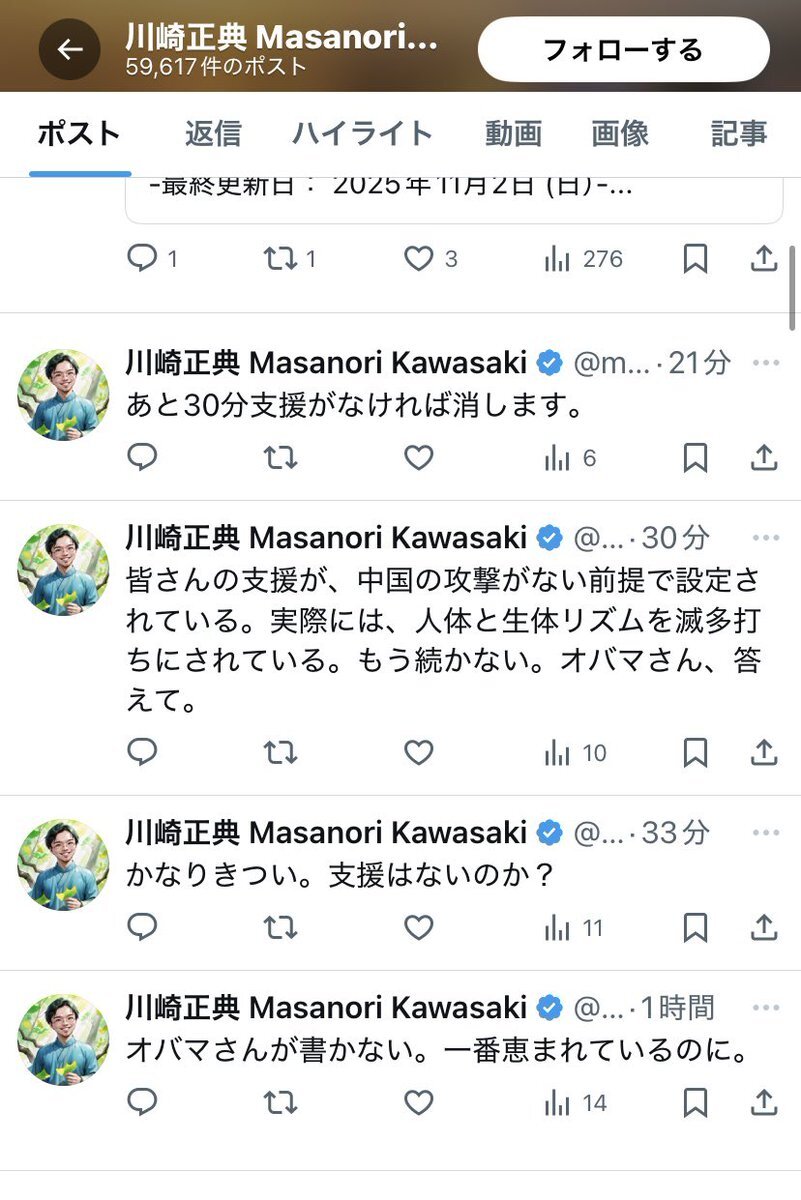The height and width of the screenshot is (1200, 801).
Task: Select the 動画 tab
Action: [x=513, y=133]
